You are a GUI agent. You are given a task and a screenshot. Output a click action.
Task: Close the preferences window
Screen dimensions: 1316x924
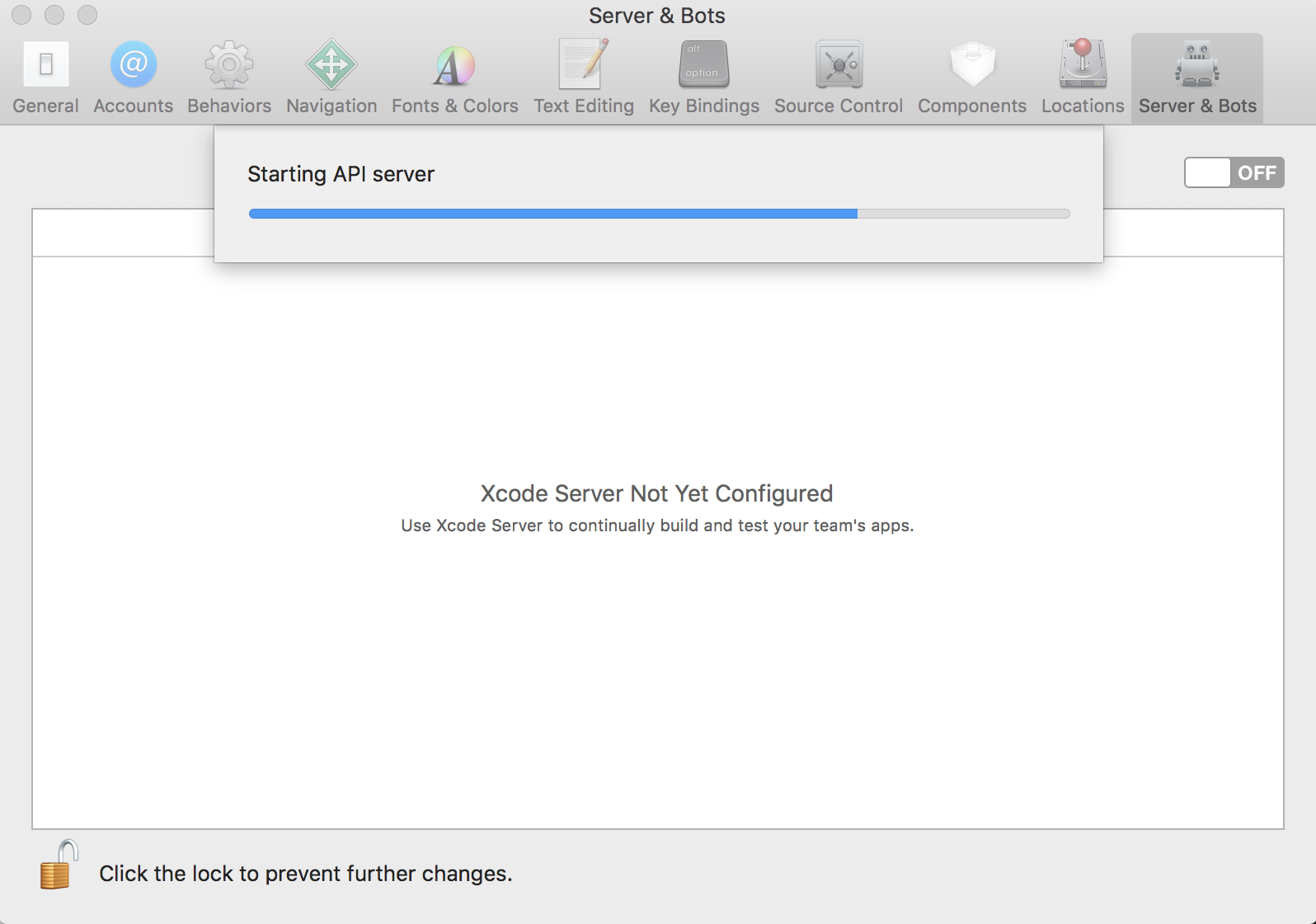[21, 15]
